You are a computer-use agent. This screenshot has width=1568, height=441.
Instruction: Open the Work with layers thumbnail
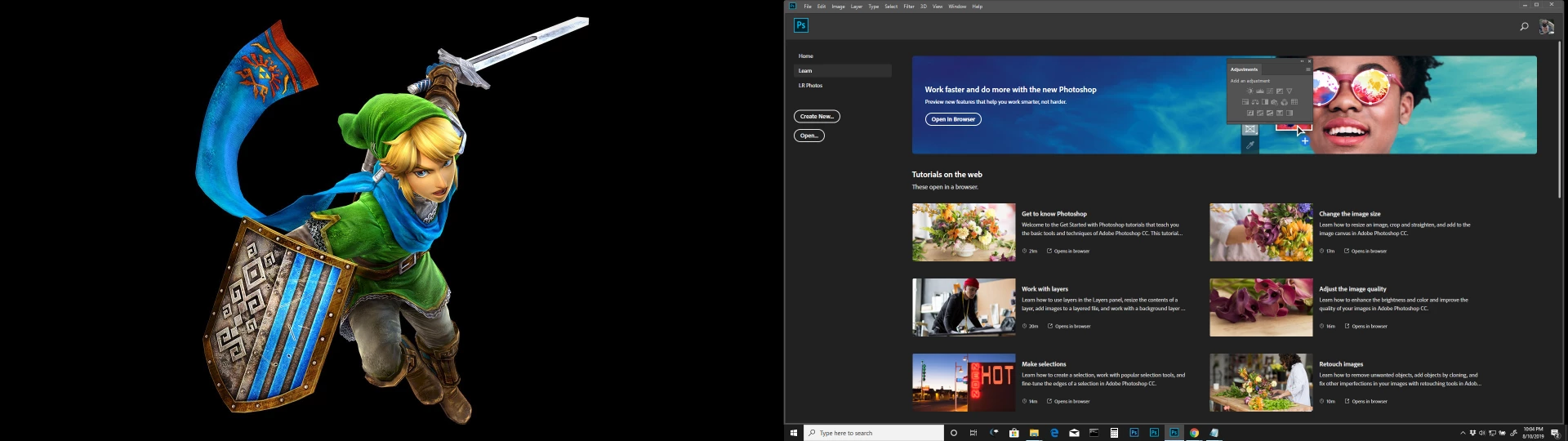pos(964,308)
